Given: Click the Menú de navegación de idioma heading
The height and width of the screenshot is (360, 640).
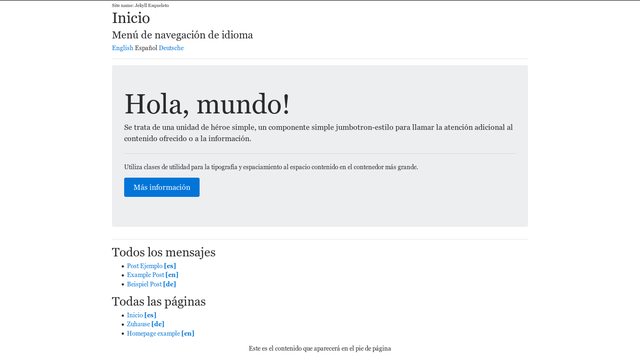Looking at the screenshot, I should click(x=182, y=35).
